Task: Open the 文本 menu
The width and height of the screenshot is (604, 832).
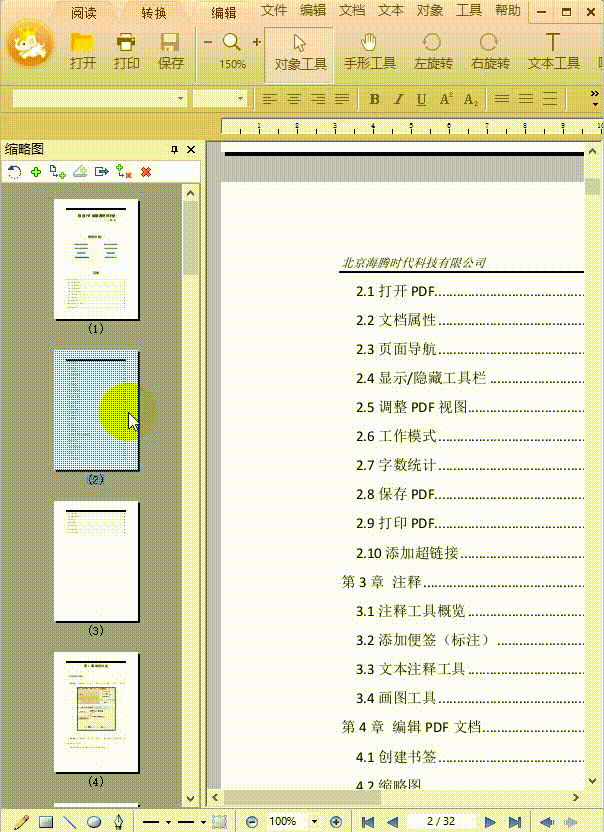Action: [391, 10]
